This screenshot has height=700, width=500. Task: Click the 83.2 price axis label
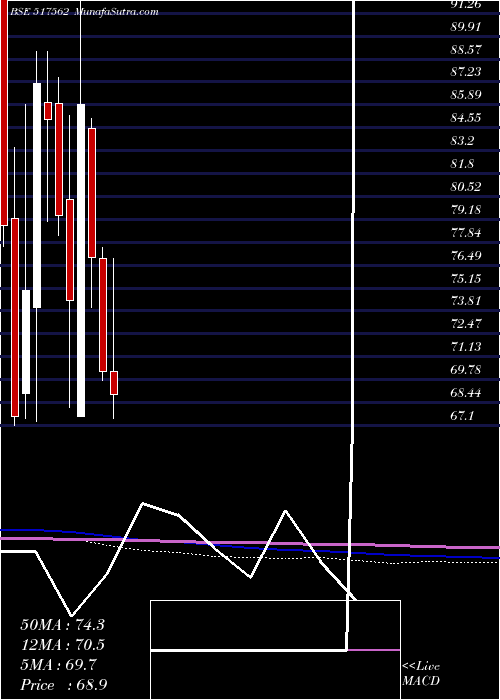pos(462,141)
